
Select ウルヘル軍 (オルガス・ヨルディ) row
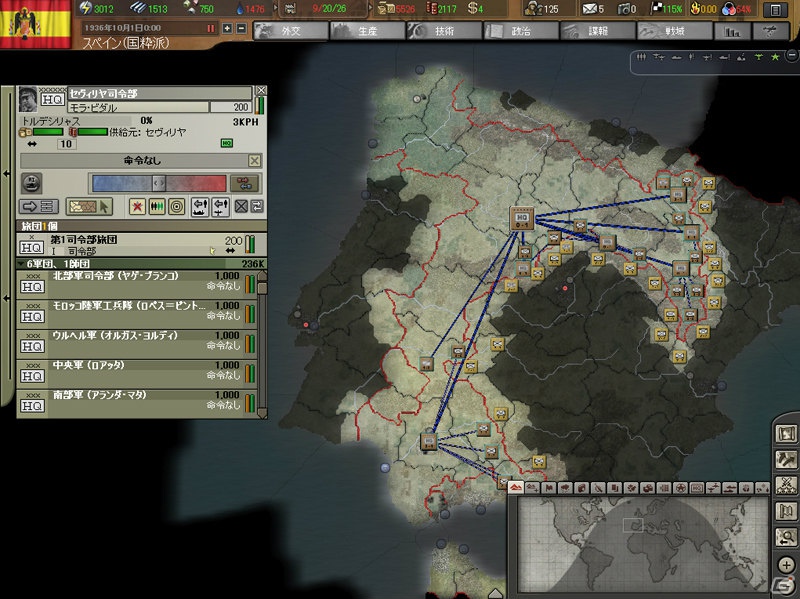coord(137,343)
